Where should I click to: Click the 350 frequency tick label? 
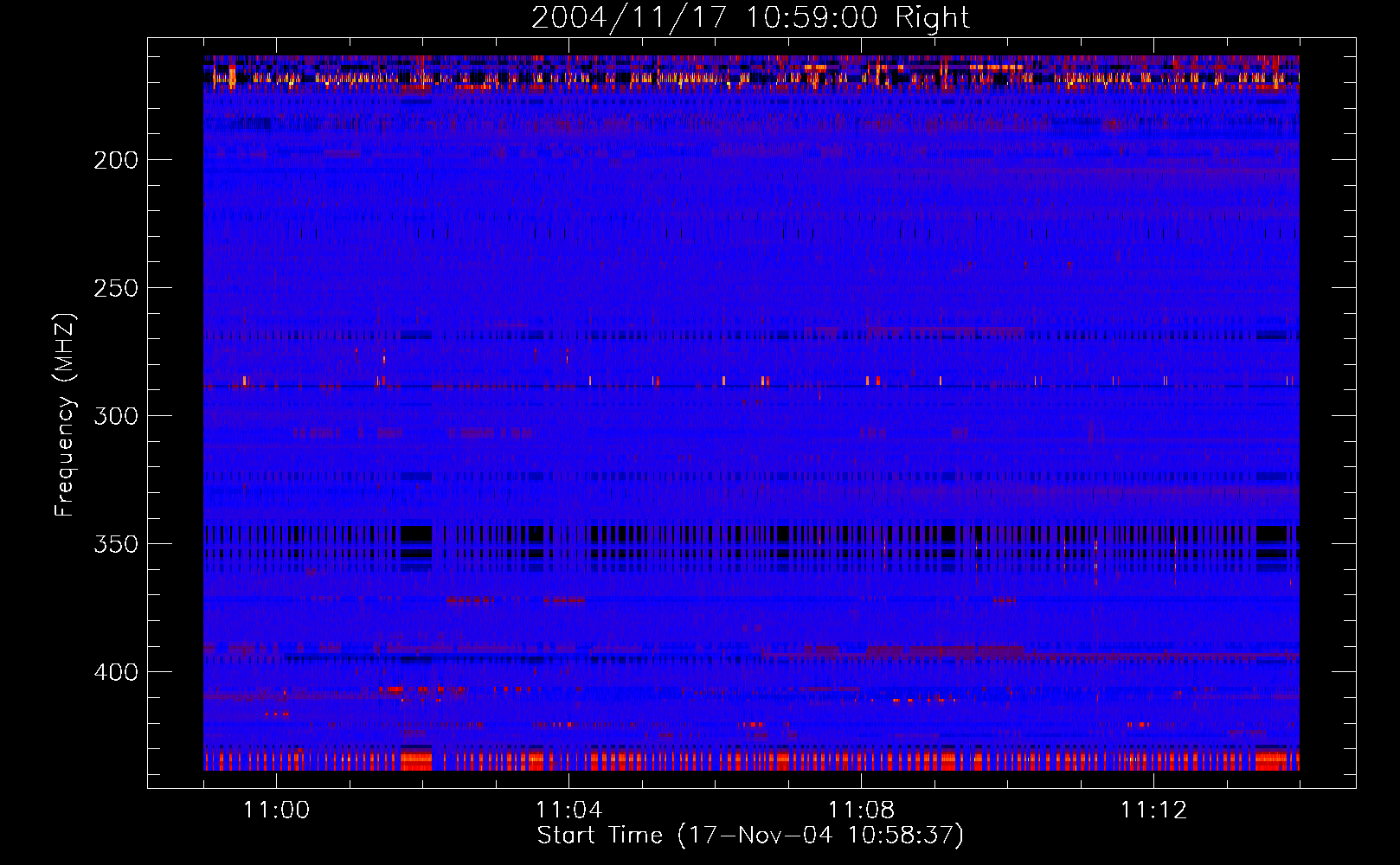tap(115, 544)
